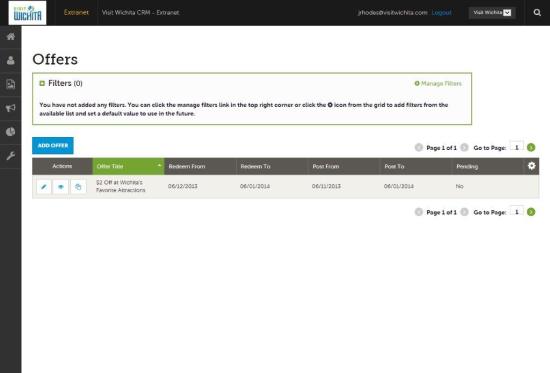Click bottom Go to Page input field
Image resolution: width=550 pixels, height=373 pixels.
click(517, 212)
